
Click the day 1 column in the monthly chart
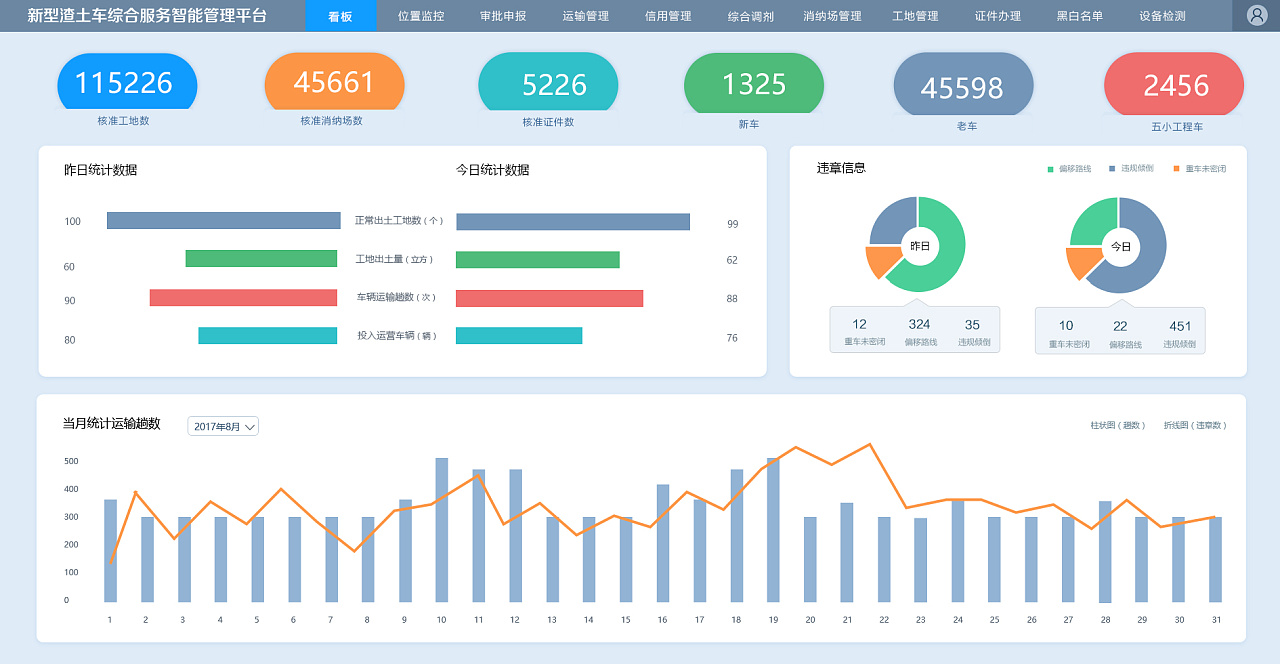[110, 550]
